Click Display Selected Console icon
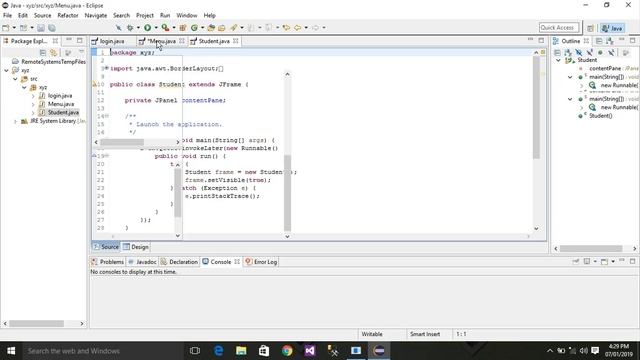Image resolution: width=640 pixels, height=360 pixels. (x=587, y=261)
